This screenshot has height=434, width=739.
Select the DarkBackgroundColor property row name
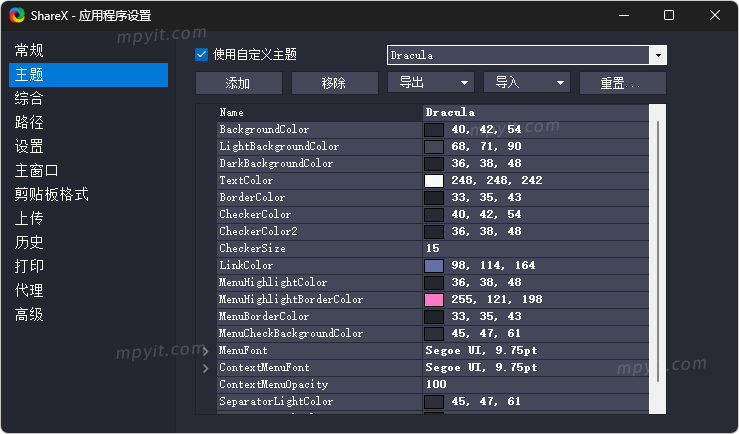coord(276,164)
